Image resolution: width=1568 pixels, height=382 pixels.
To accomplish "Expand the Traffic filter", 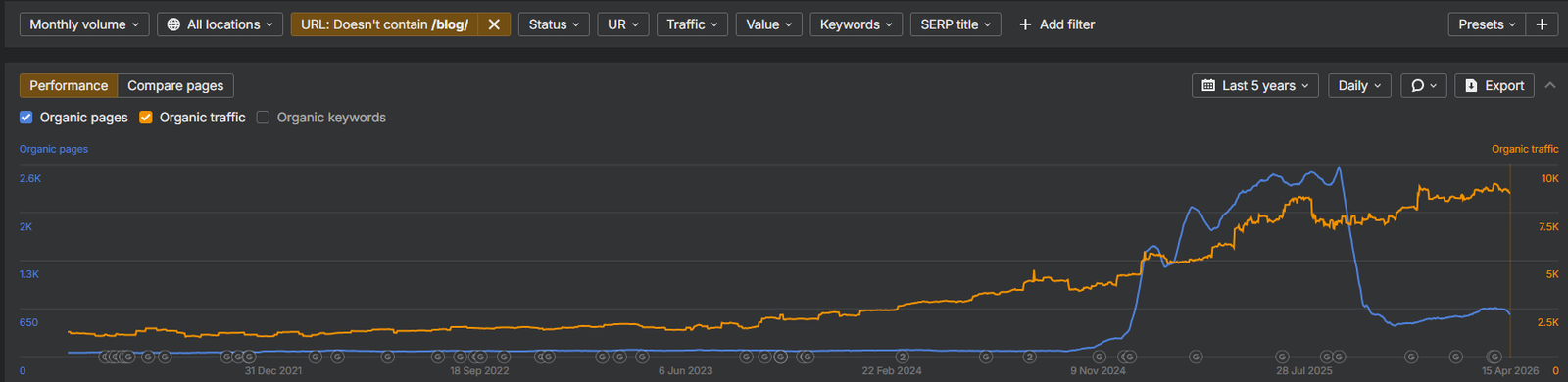I will pos(692,24).
